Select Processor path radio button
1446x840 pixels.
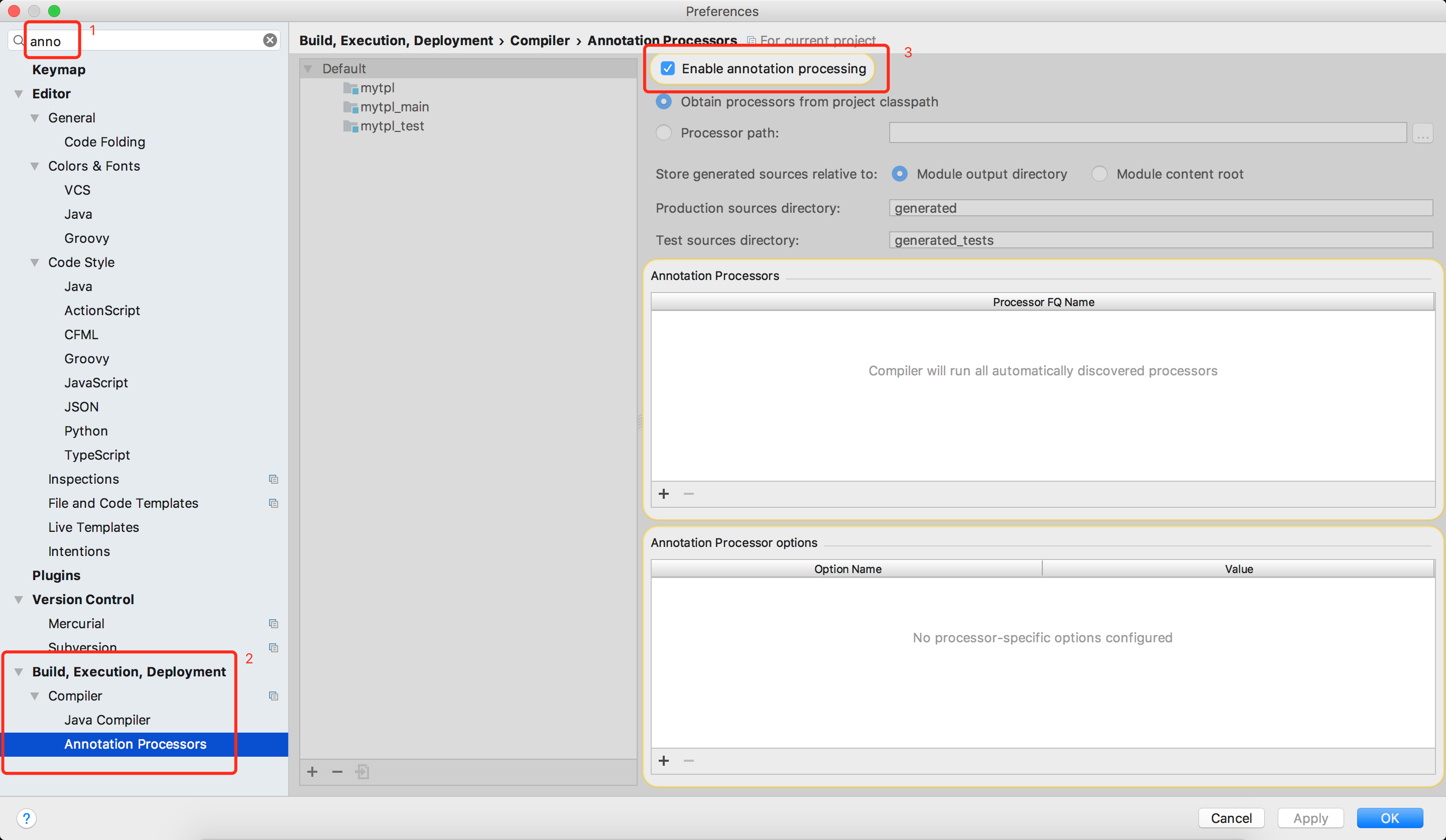[x=663, y=133]
